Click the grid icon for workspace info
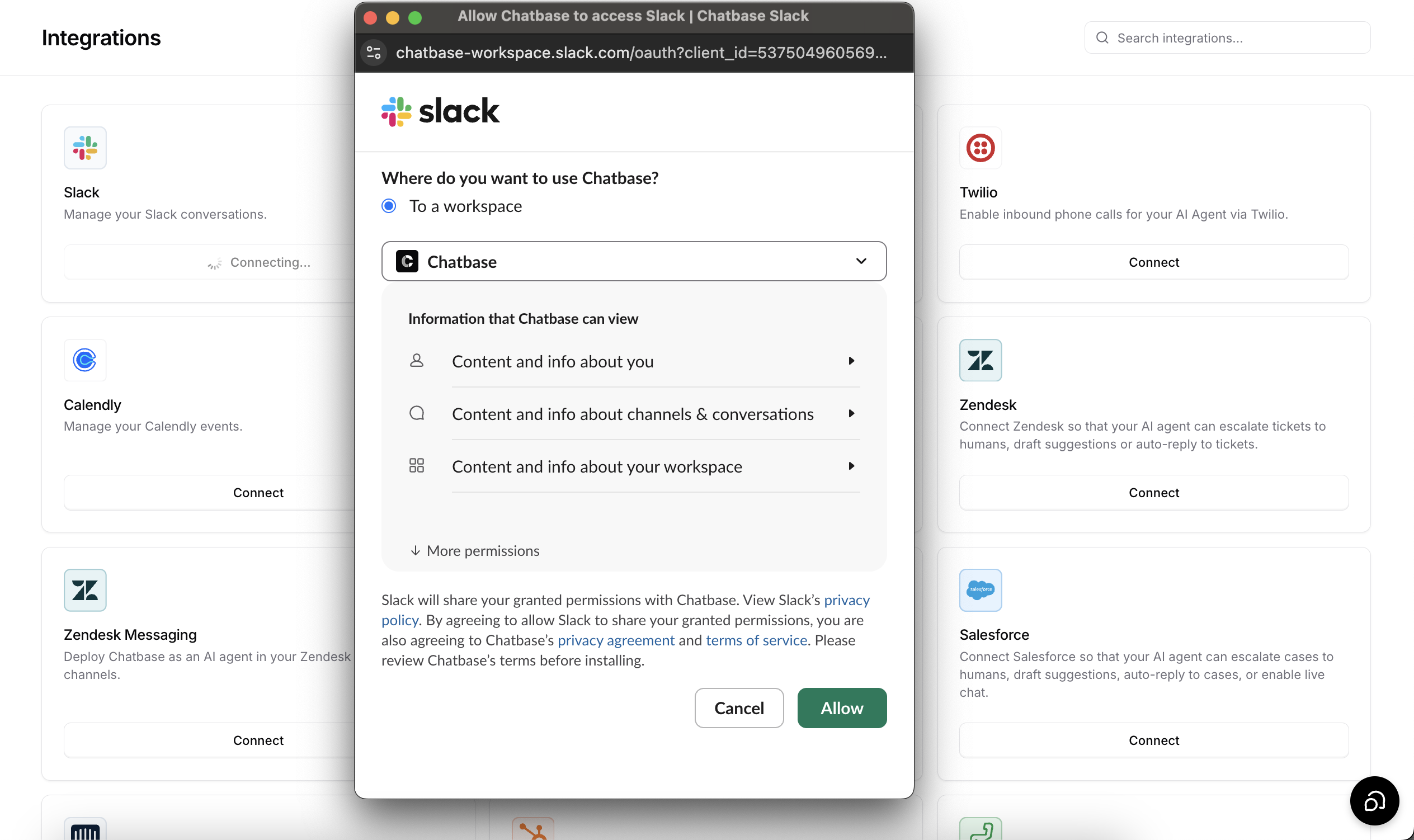The width and height of the screenshot is (1414, 840). pyautogui.click(x=417, y=466)
